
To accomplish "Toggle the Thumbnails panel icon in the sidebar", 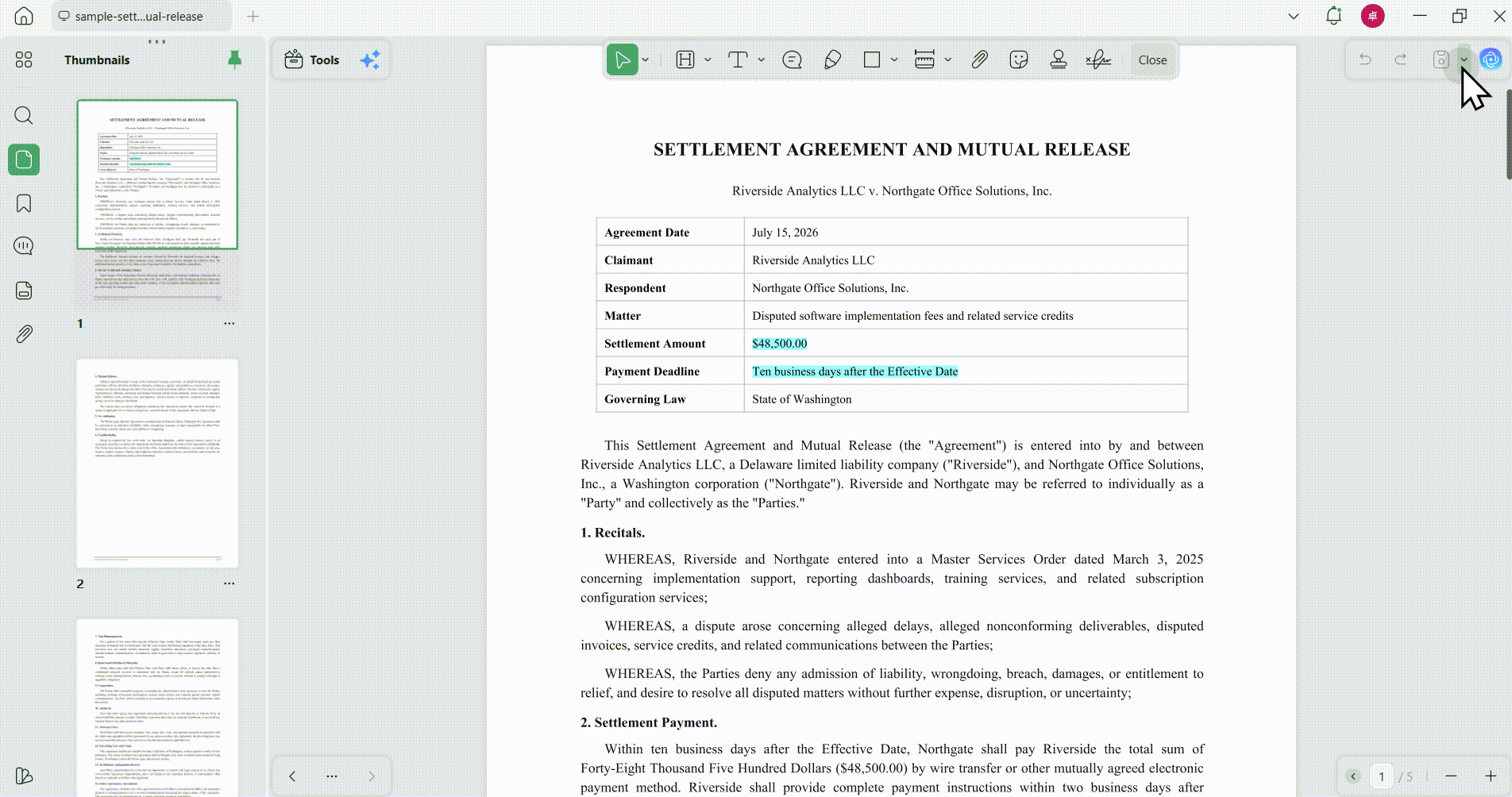I will click(24, 160).
